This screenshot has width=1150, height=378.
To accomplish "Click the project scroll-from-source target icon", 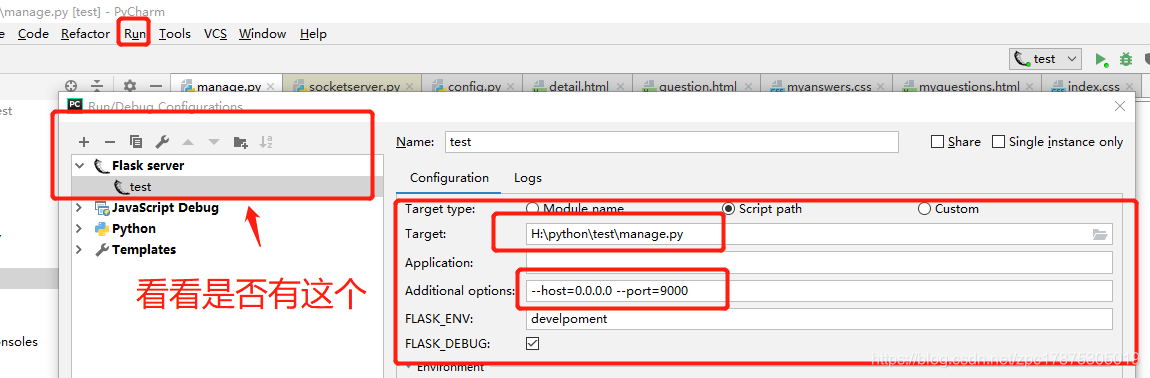I will point(71,86).
